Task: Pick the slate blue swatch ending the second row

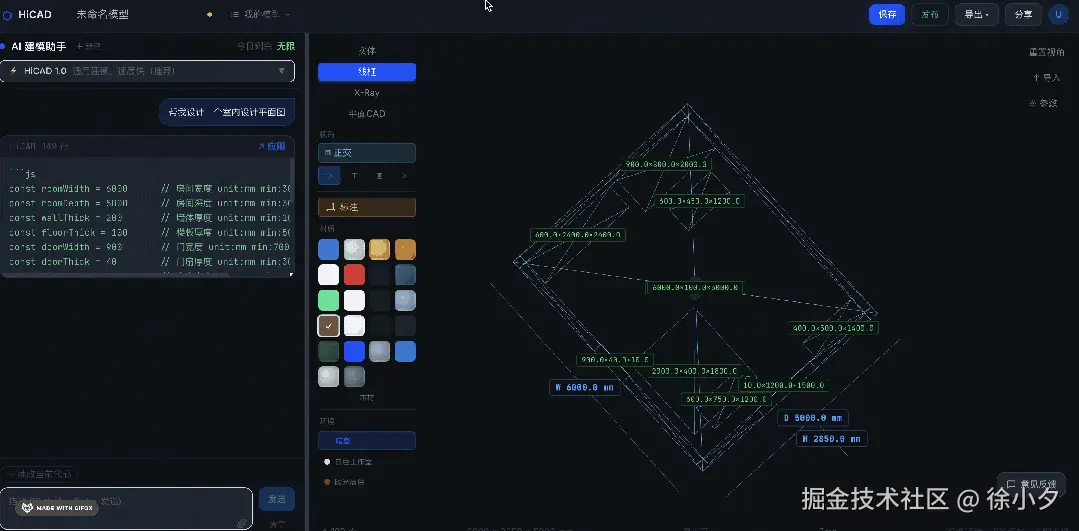Action: tap(405, 275)
